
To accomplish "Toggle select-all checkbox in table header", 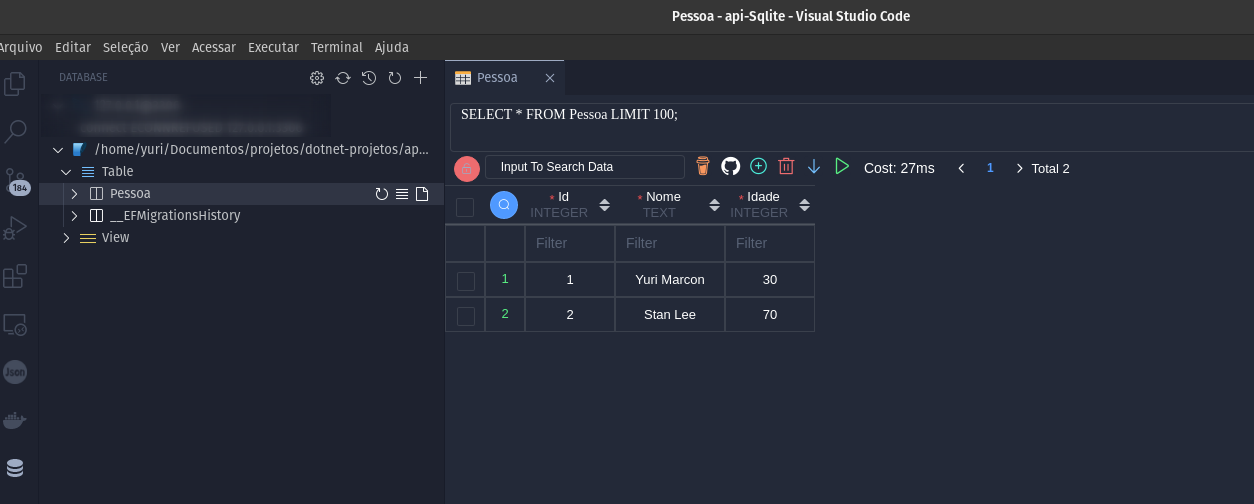I will pos(465,207).
